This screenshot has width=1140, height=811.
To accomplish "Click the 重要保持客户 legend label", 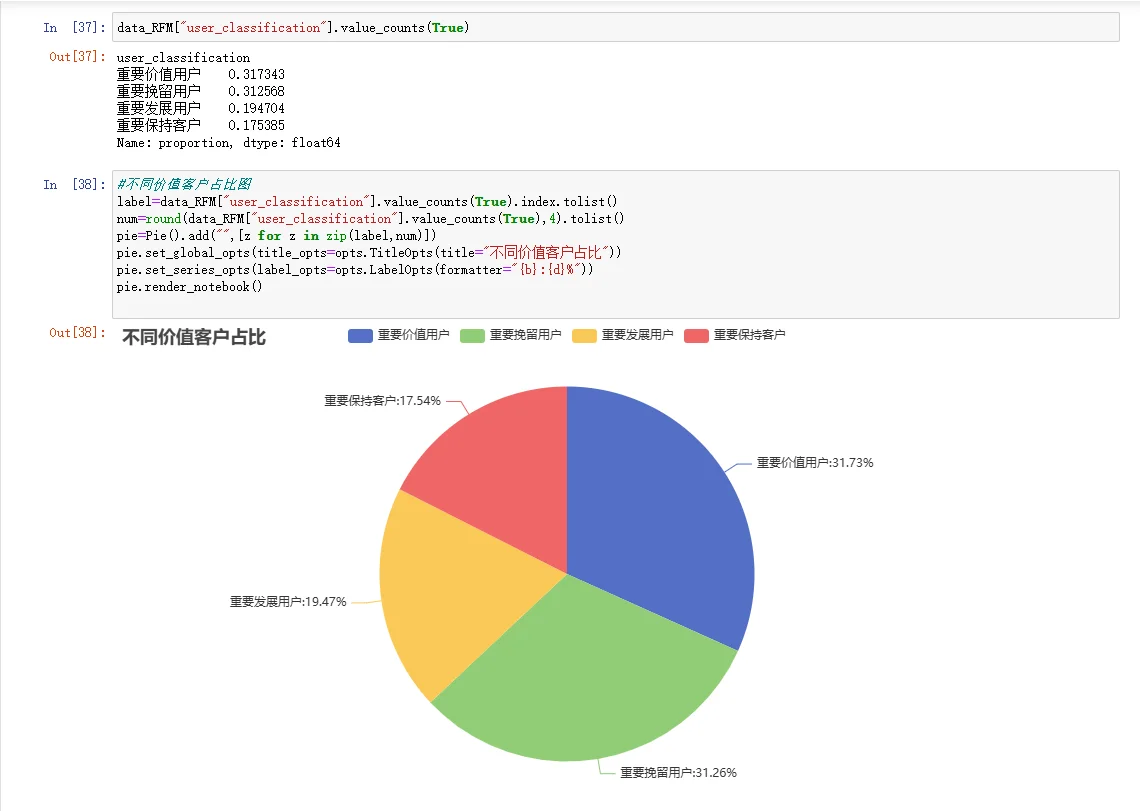I will click(749, 335).
